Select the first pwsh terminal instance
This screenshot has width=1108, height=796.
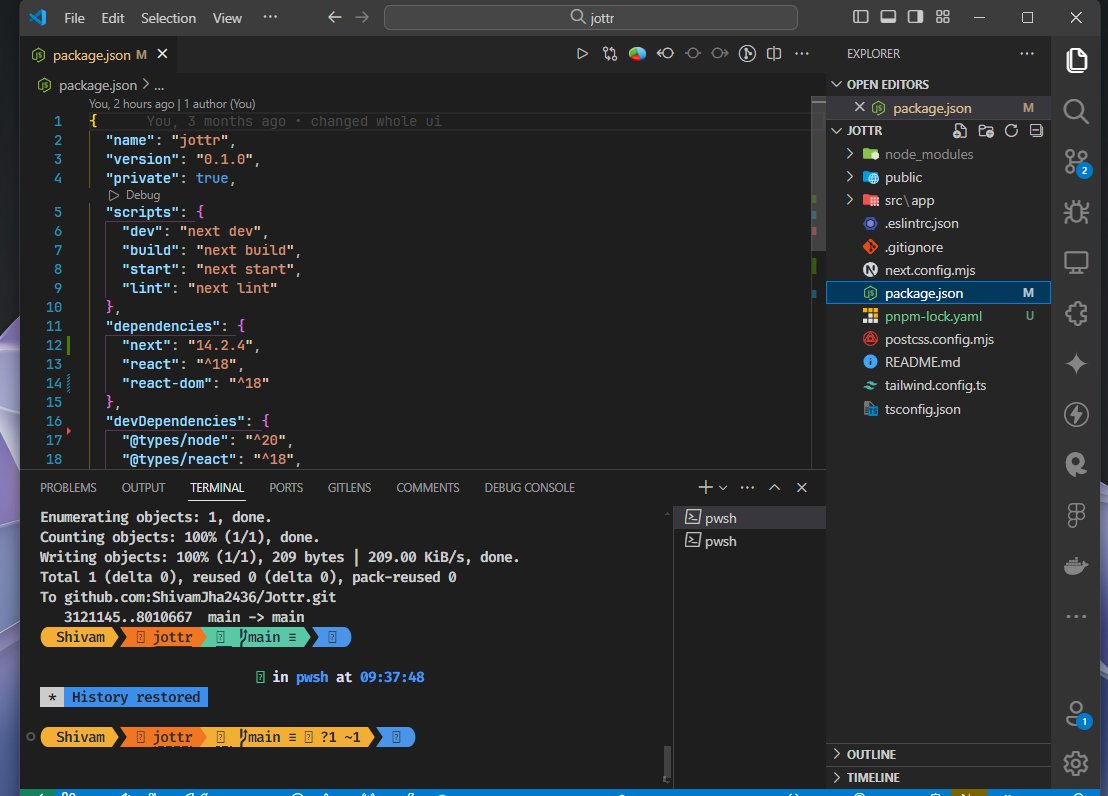tap(750, 517)
